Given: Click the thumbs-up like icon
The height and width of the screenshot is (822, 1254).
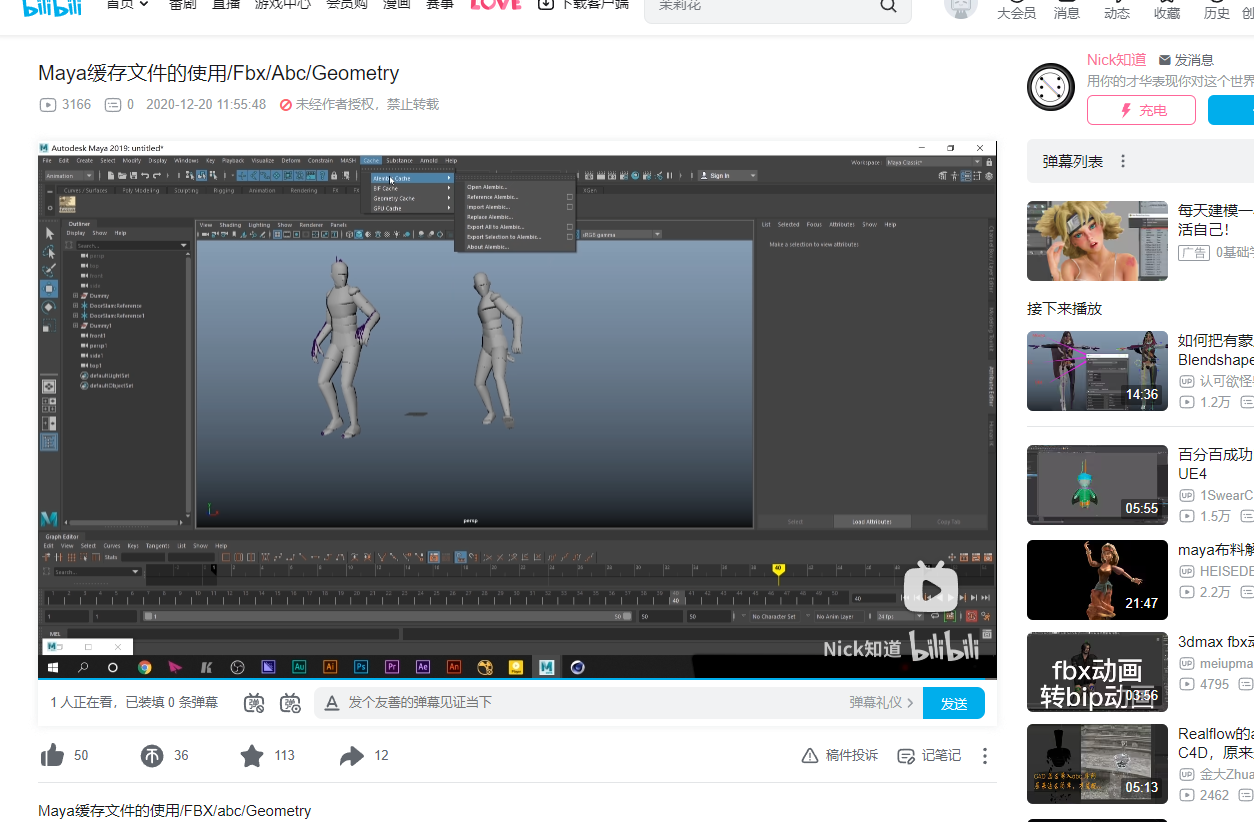Looking at the screenshot, I should point(52,755).
